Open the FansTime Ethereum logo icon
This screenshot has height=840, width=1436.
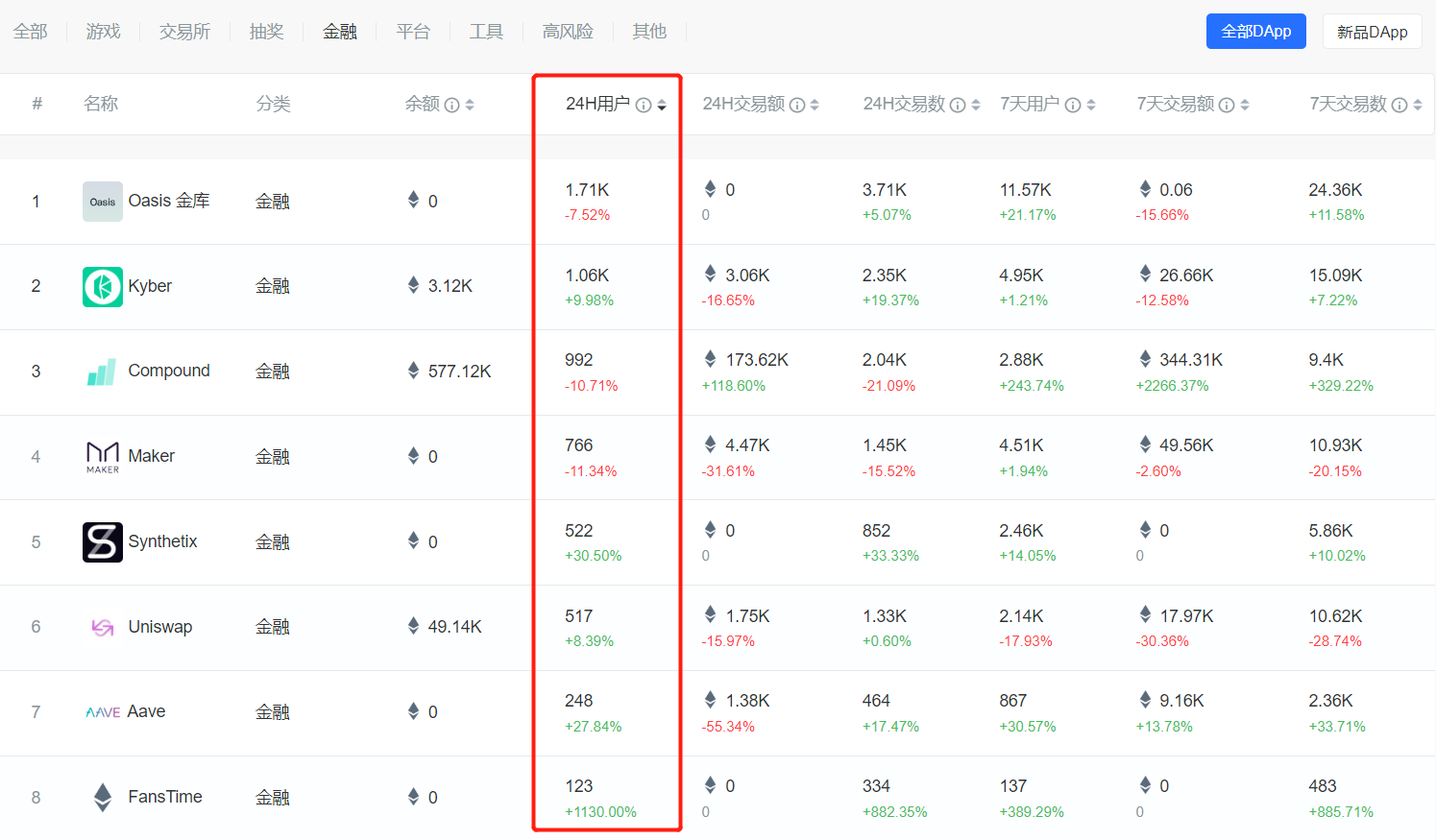[x=103, y=797]
